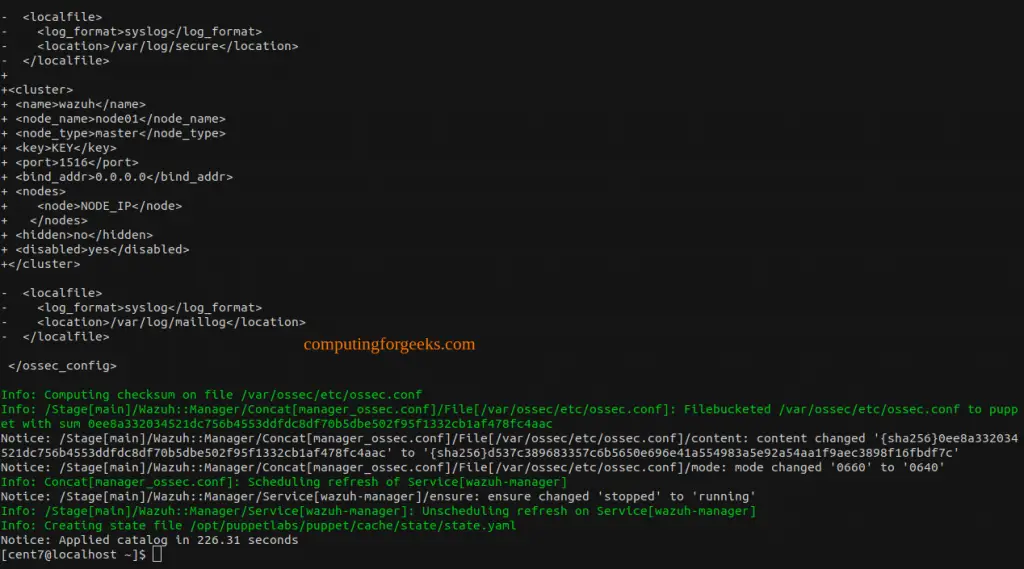Click 'Info: Computing checksum on file' line
Image resolution: width=1024 pixels, height=569 pixels.
212,395
